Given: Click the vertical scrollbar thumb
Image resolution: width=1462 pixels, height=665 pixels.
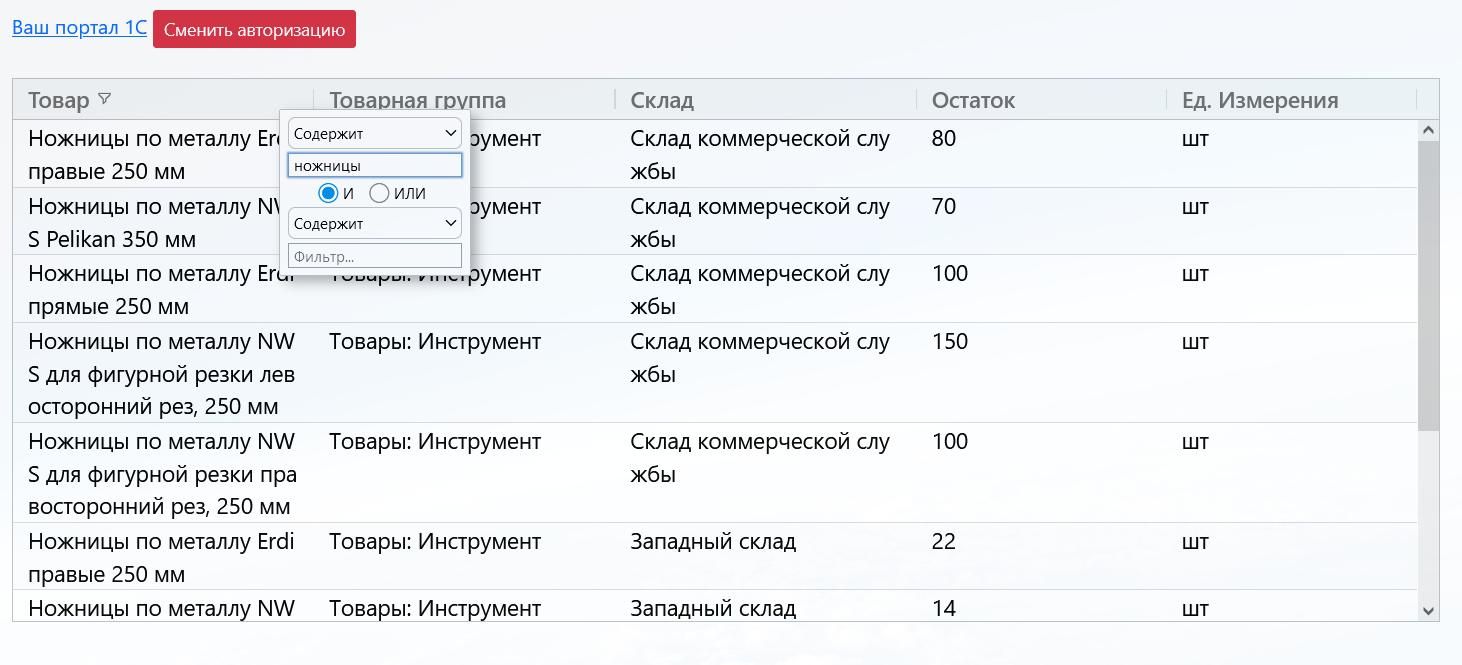Looking at the screenshot, I should (x=1428, y=285).
